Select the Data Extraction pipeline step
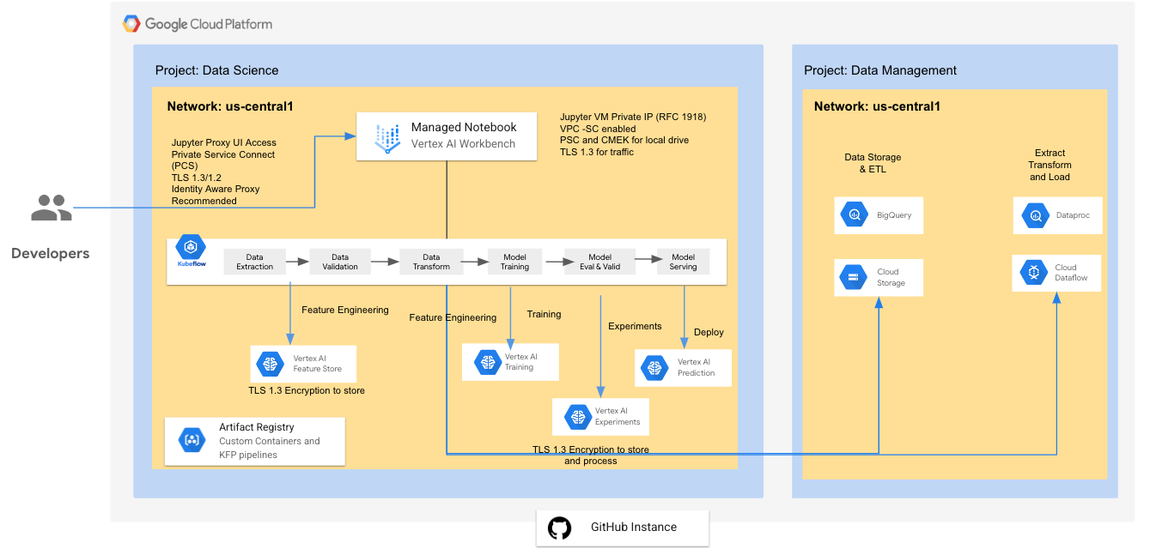 click(x=254, y=262)
